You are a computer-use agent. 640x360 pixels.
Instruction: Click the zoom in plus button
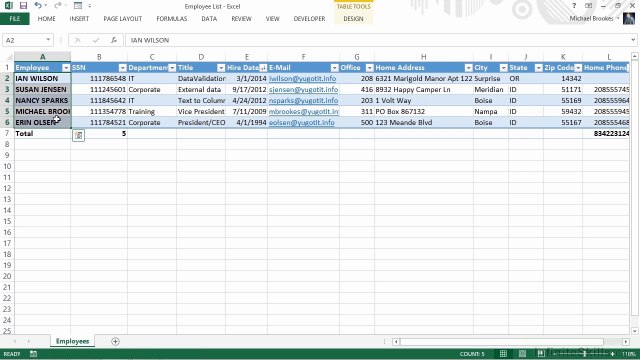pyautogui.click(x=612, y=354)
